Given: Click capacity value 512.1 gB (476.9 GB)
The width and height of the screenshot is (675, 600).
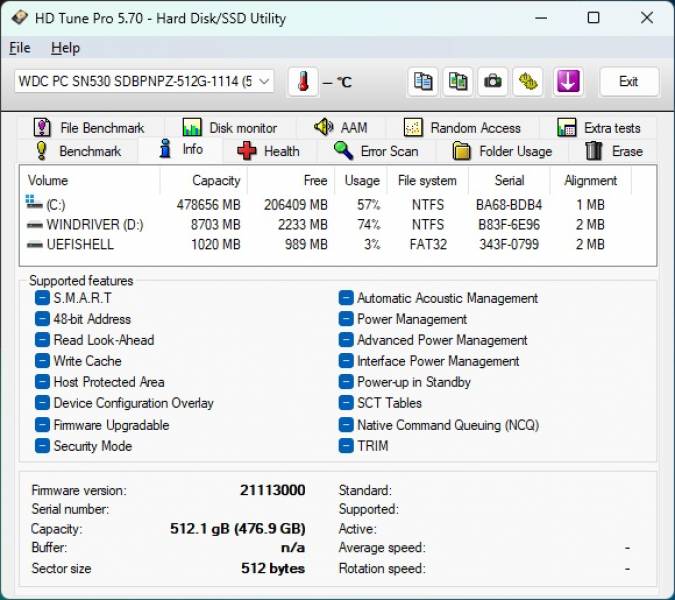Looking at the screenshot, I should point(238,528).
